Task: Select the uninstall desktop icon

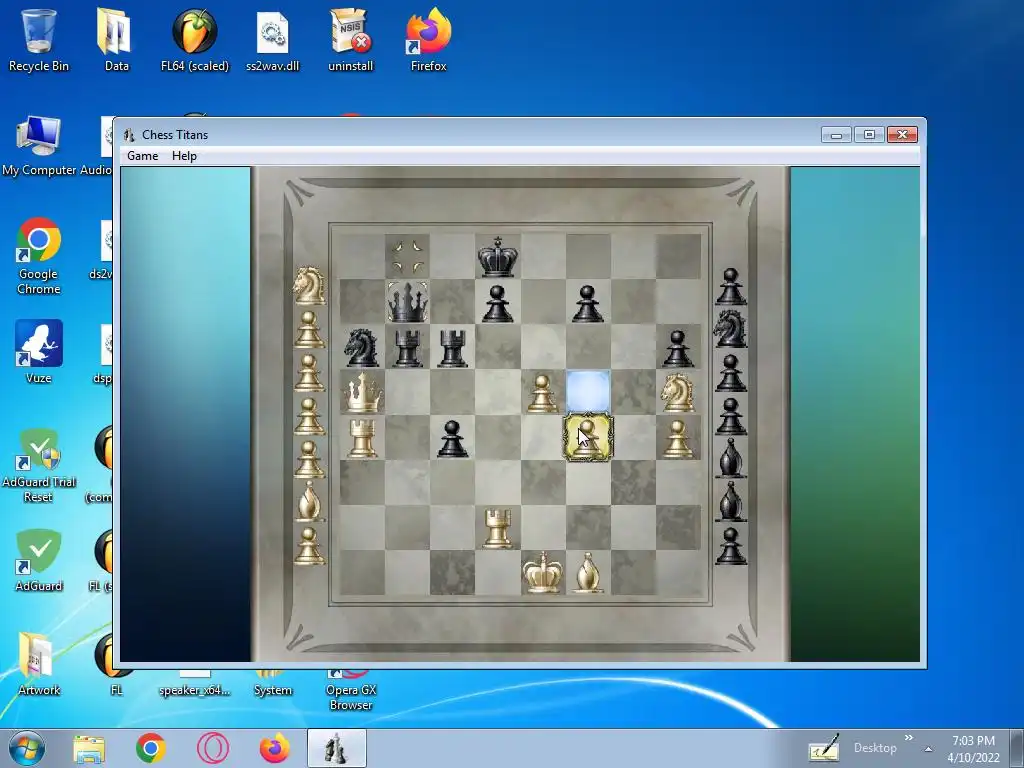Action: (x=351, y=39)
